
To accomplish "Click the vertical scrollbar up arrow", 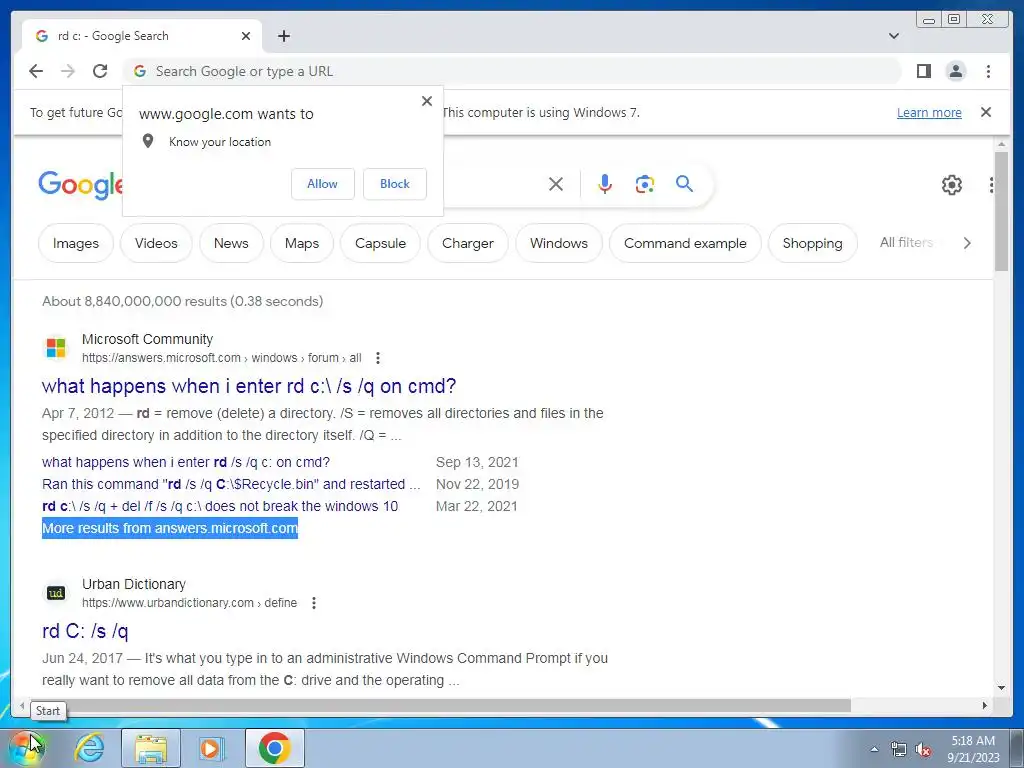I will 1002,144.
